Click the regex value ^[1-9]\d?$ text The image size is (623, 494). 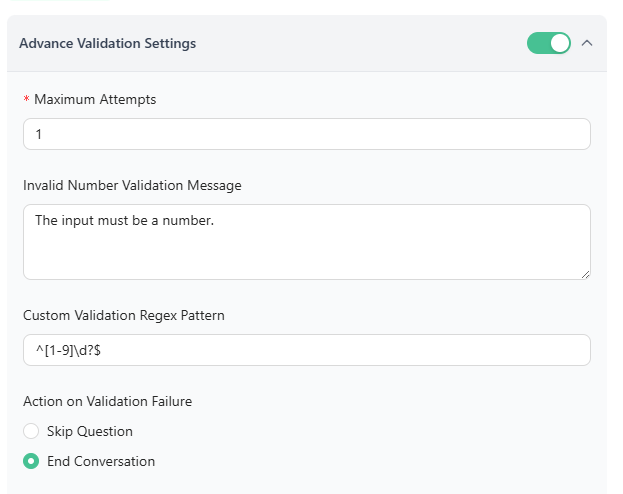tap(76, 350)
